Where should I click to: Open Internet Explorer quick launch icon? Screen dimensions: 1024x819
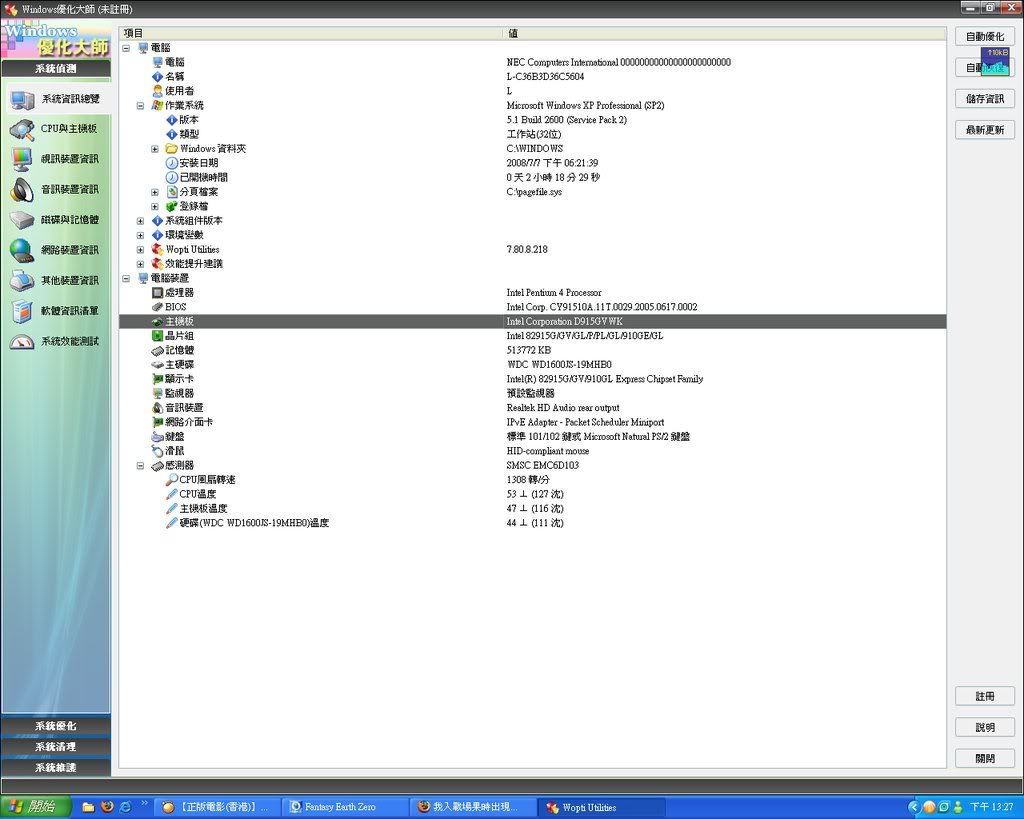125,807
